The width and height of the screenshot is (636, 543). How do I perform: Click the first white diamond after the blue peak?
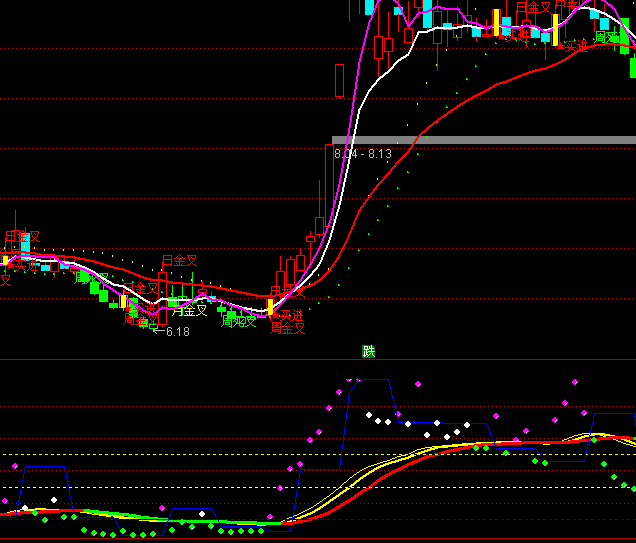tap(369, 414)
